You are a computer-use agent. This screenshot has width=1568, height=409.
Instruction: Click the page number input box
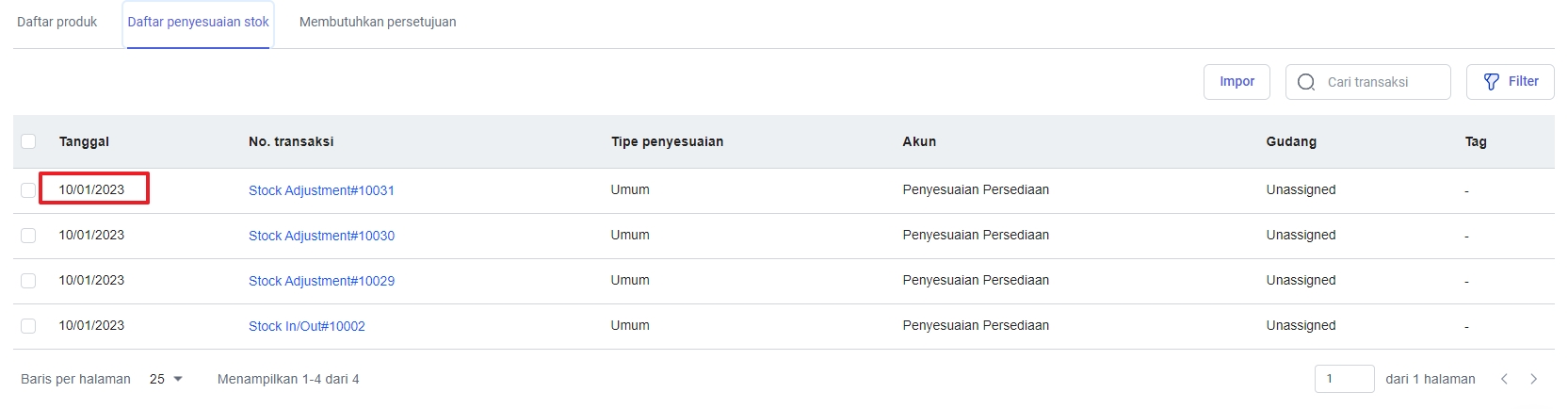1344,379
